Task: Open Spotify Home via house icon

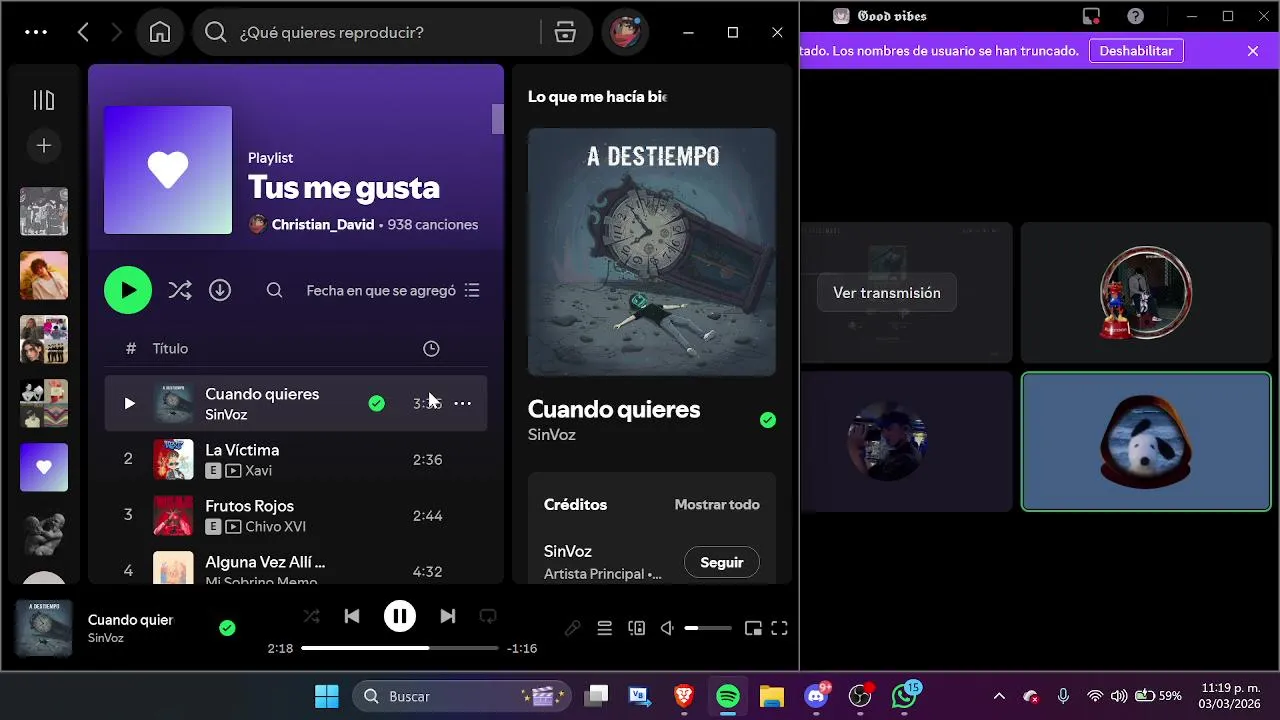Action: point(160,32)
